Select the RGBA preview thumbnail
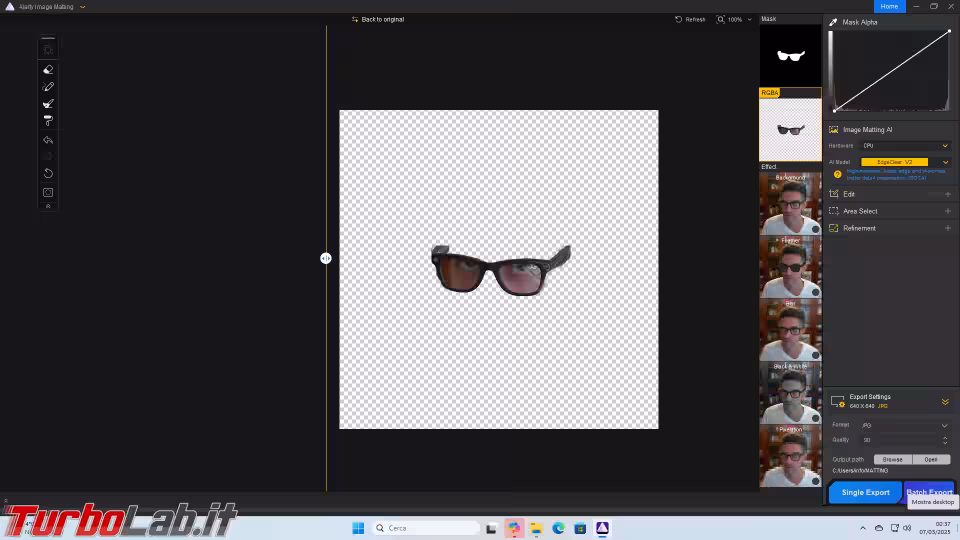960x540 pixels. point(790,129)
